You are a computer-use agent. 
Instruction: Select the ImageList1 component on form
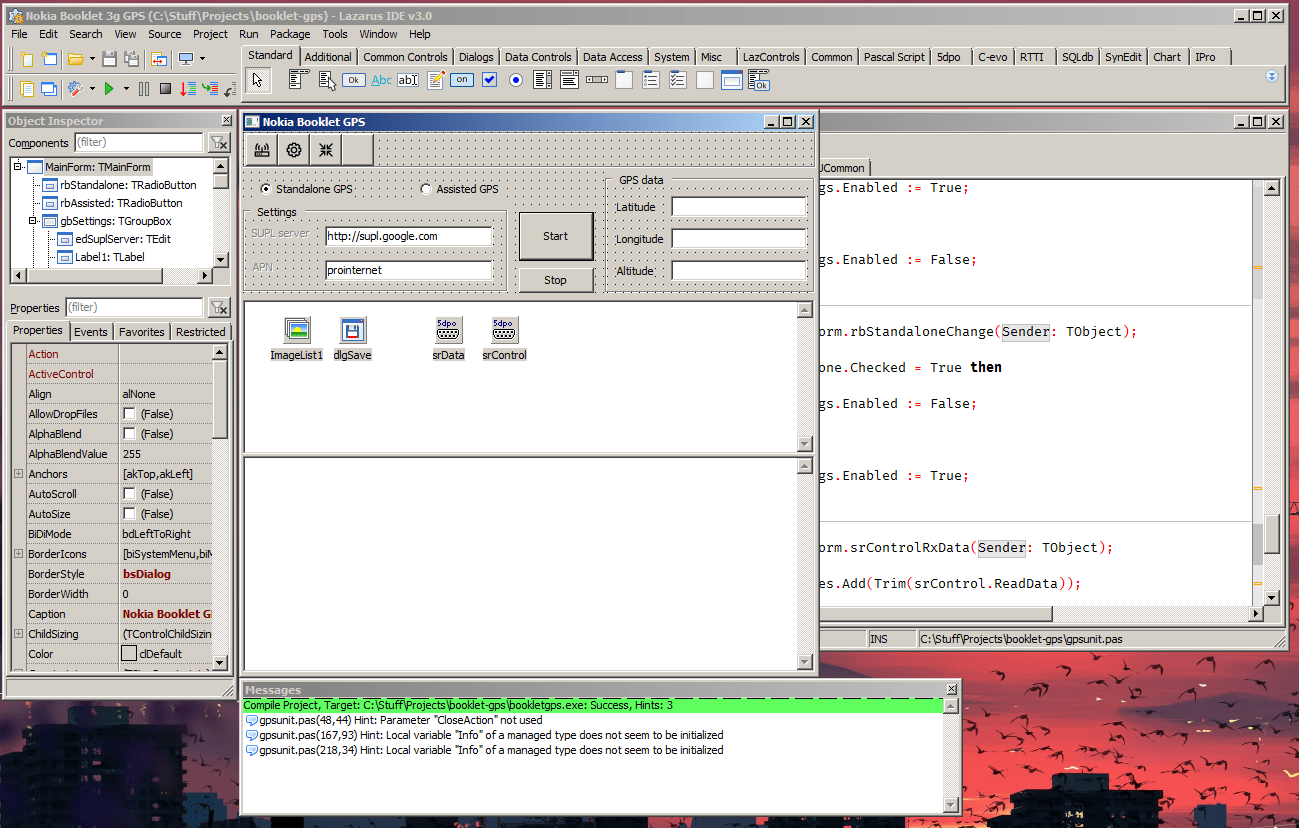pyautogui.click(x=297, y=330)
